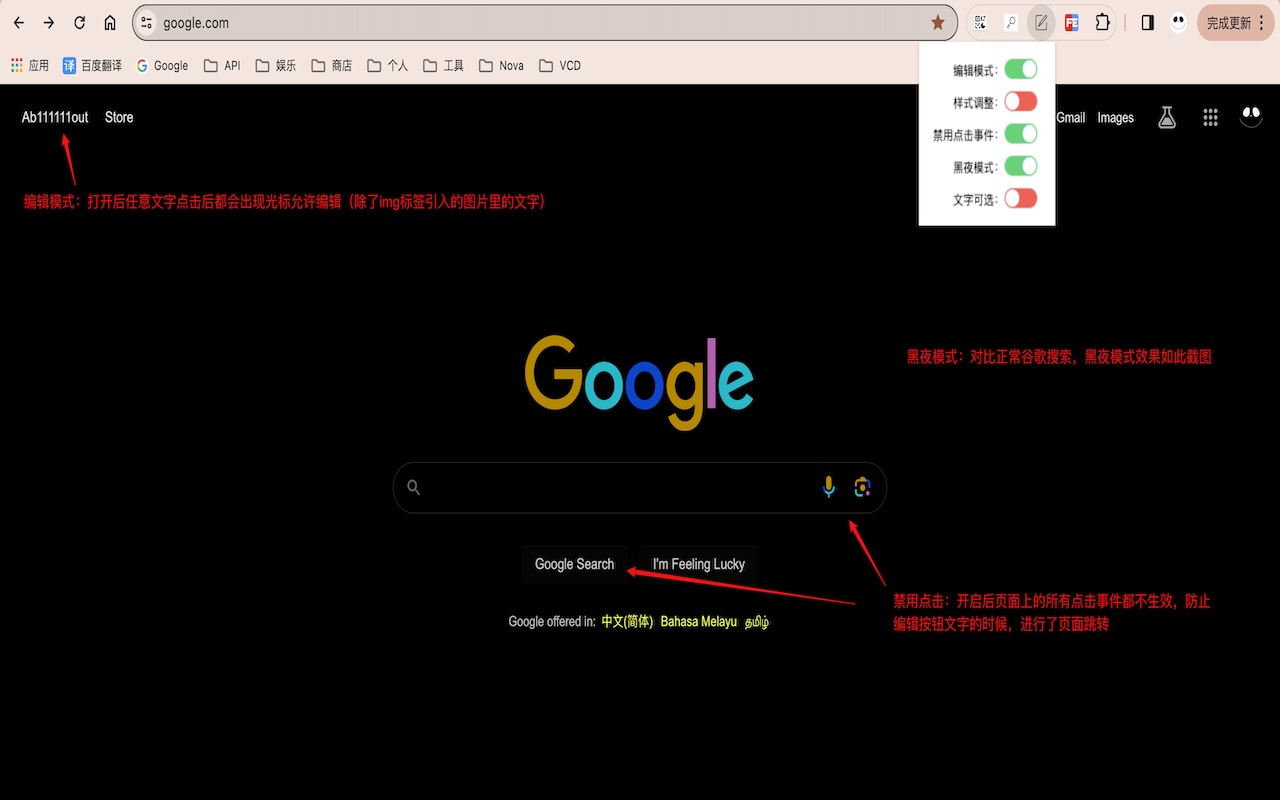
Task: Open Chrome's three-dot menu
Action: pos(1261,23)
